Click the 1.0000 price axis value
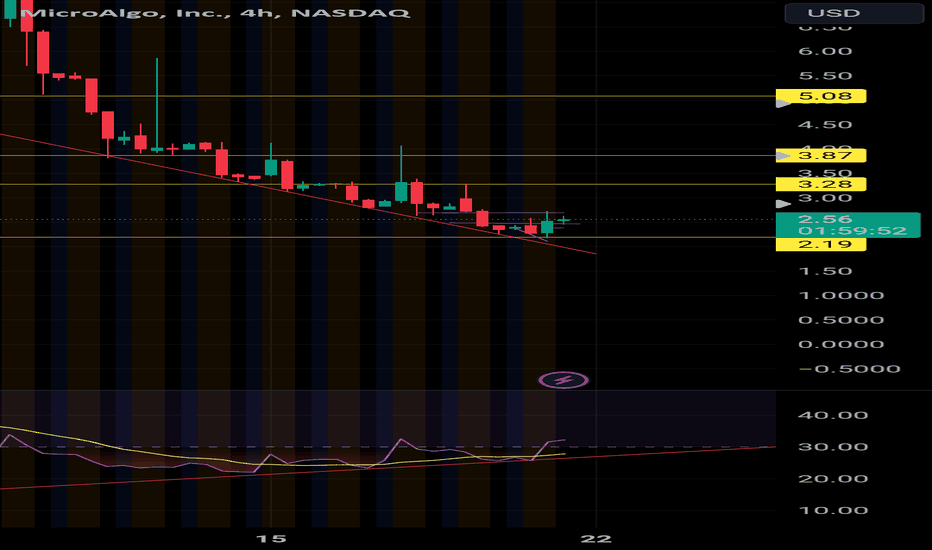The image size is (932, 550). pos(841,296)
